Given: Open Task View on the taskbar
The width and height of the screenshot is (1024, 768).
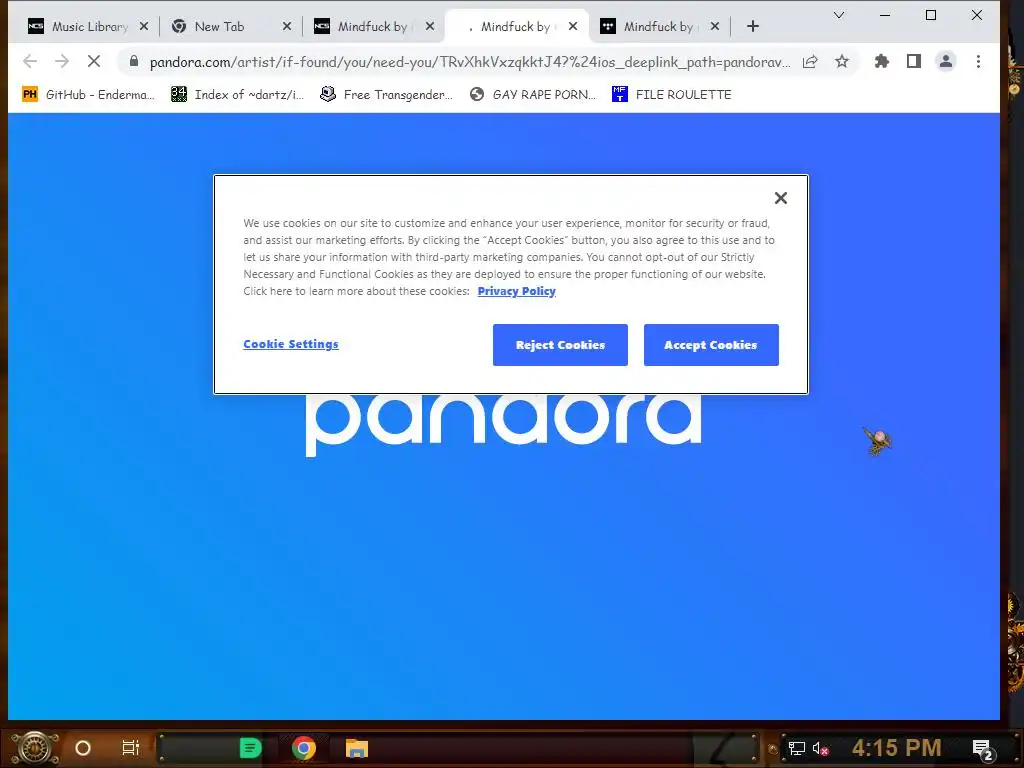Looking at the screenshot, I should click(131, 748).
